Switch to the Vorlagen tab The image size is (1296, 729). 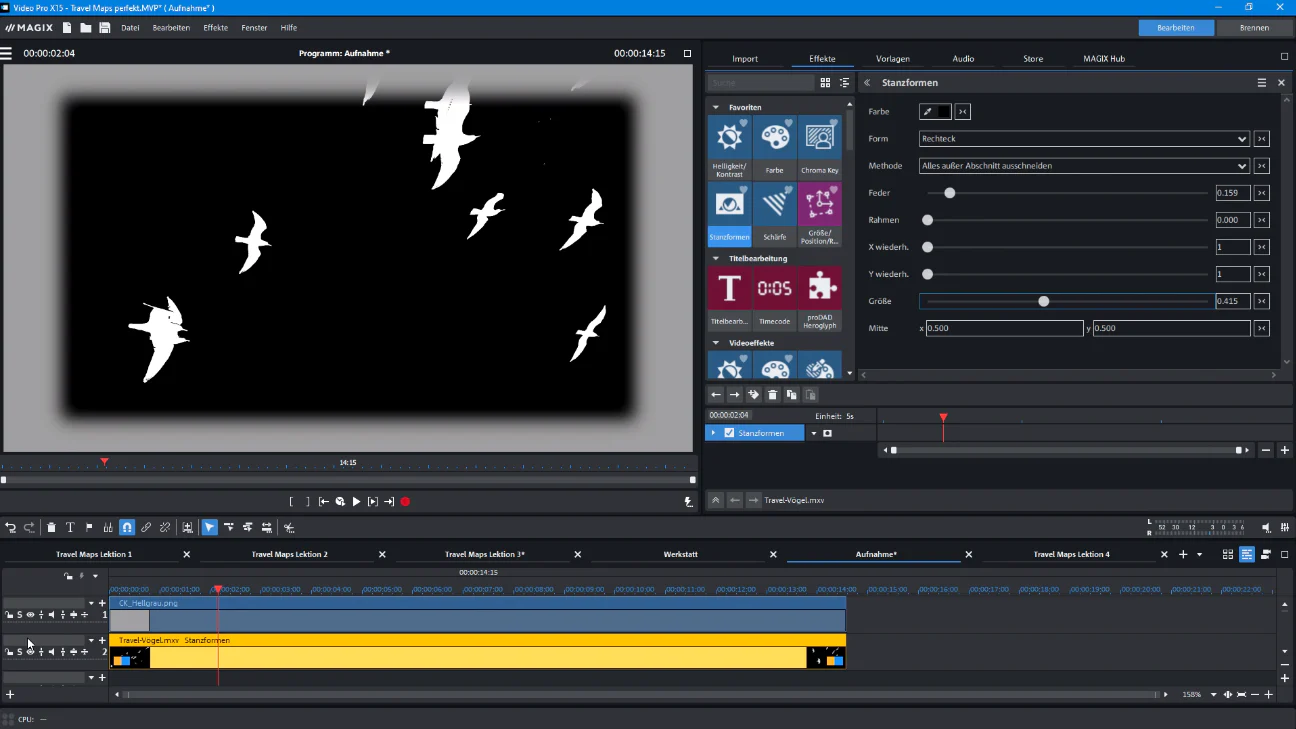coord(893,59)
